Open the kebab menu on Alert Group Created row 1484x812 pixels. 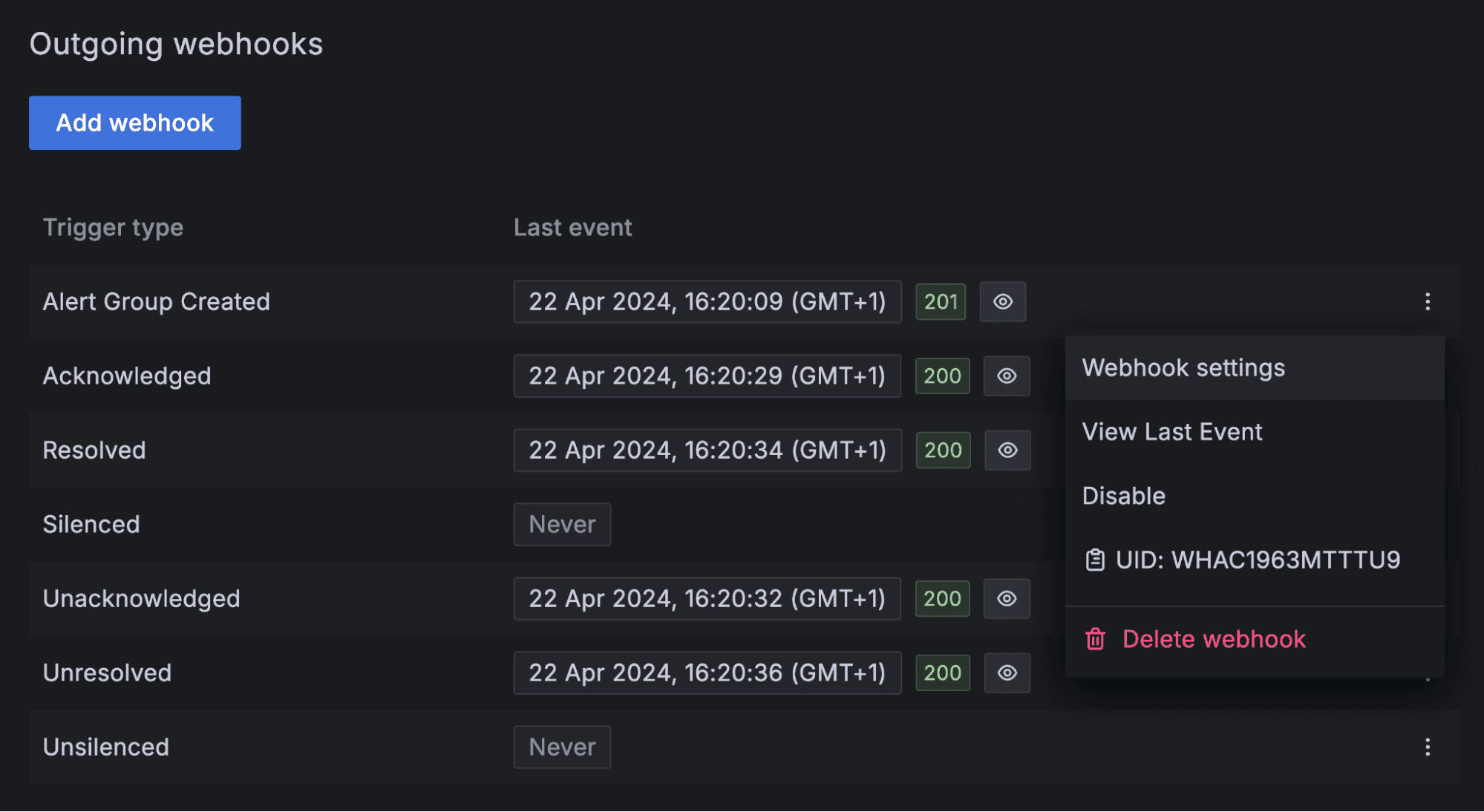pos(1428,301)
